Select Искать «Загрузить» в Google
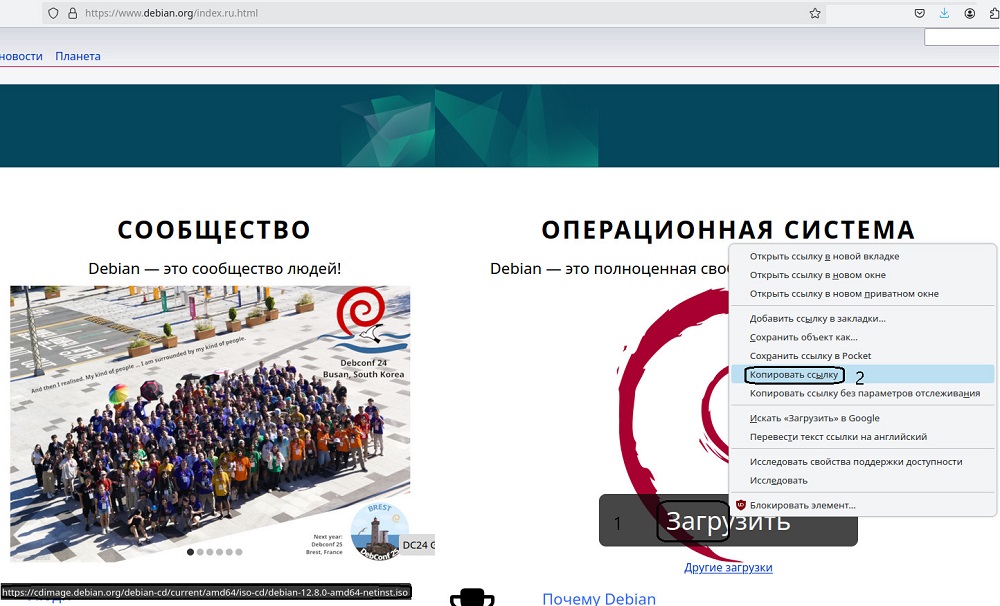1000x606 pixels. tap(862, 418)
